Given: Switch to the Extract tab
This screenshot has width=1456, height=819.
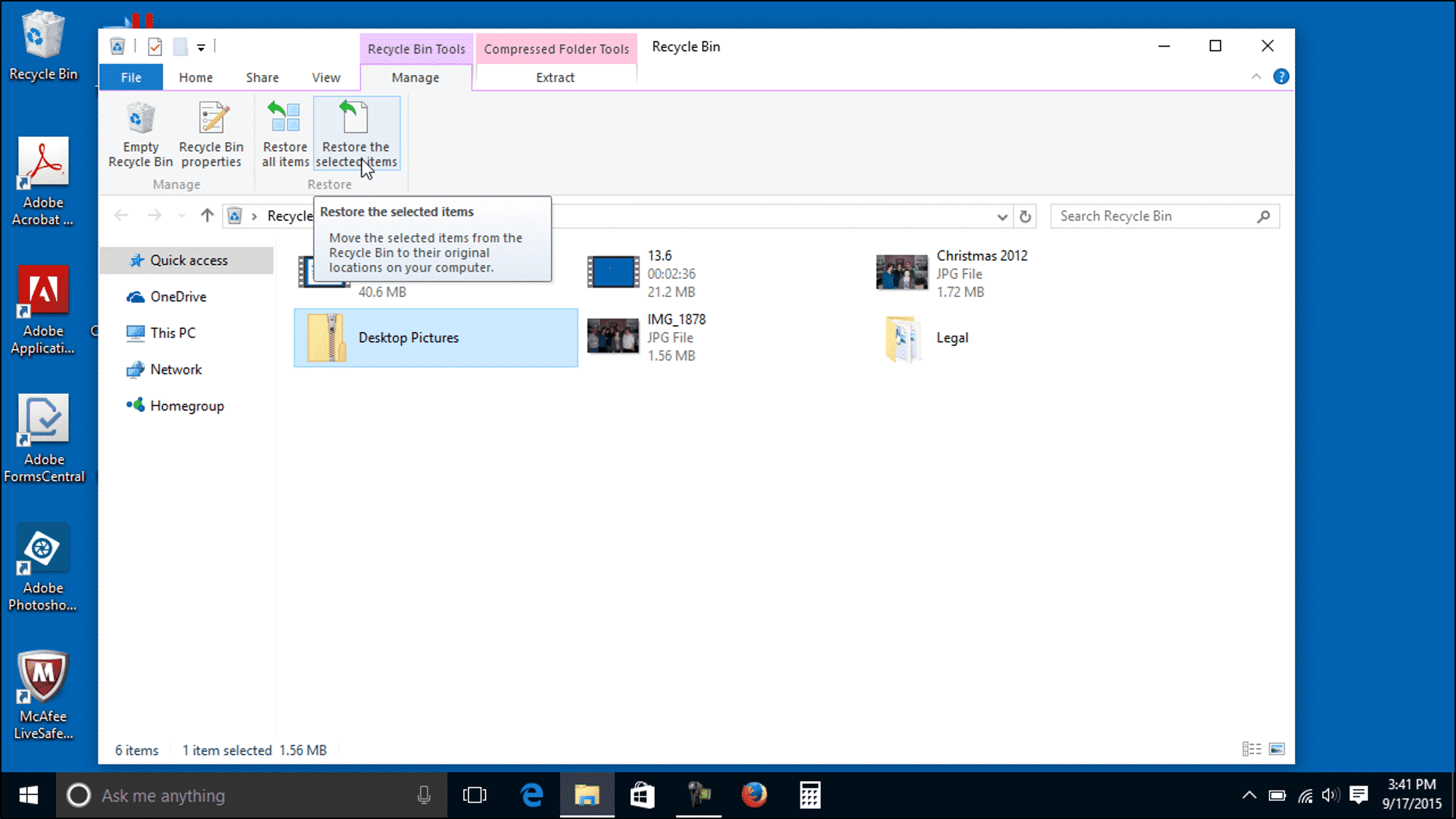Looking at the screenshot, I should (556, 76).
